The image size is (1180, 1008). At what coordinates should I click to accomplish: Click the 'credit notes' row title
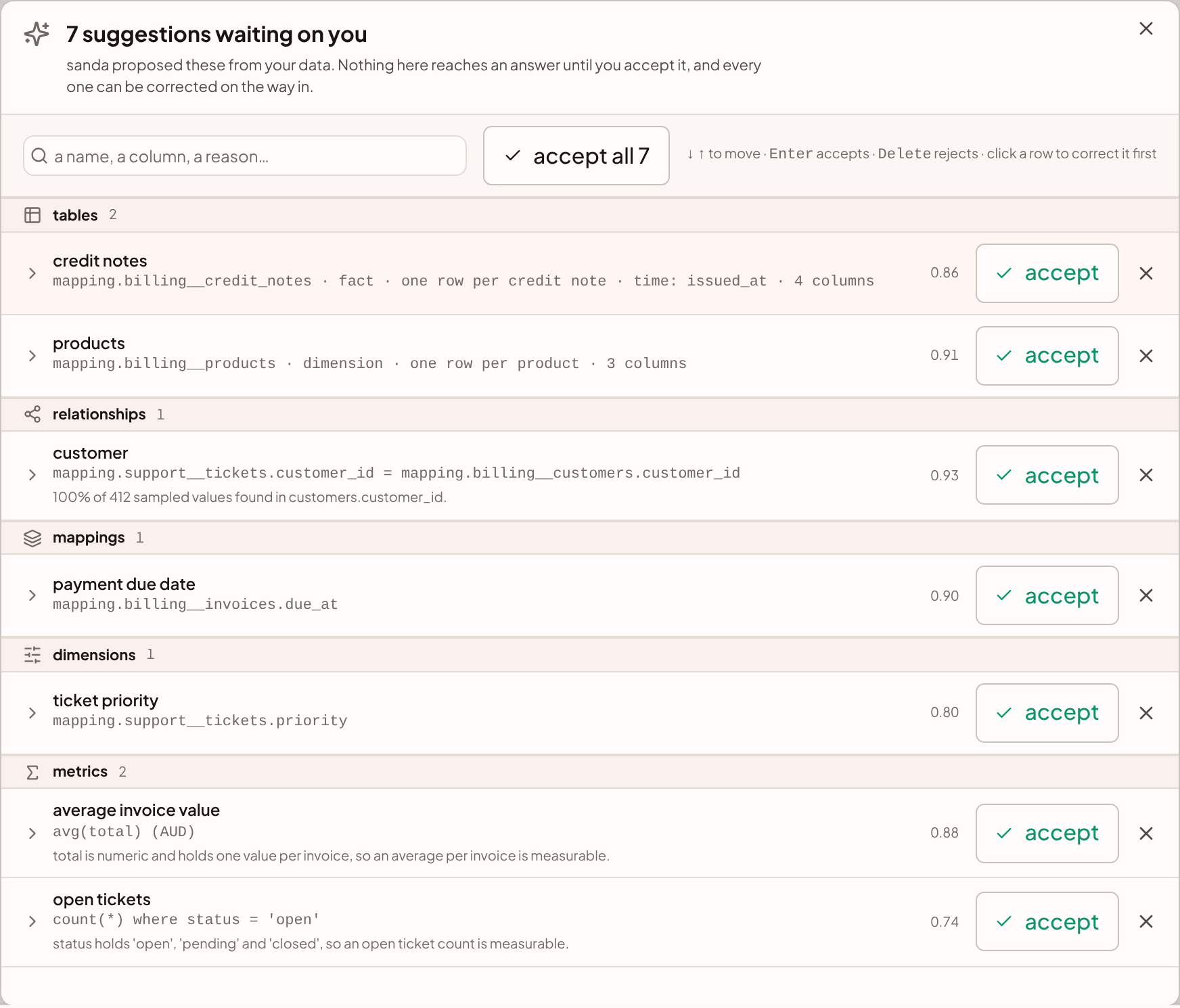100,261
